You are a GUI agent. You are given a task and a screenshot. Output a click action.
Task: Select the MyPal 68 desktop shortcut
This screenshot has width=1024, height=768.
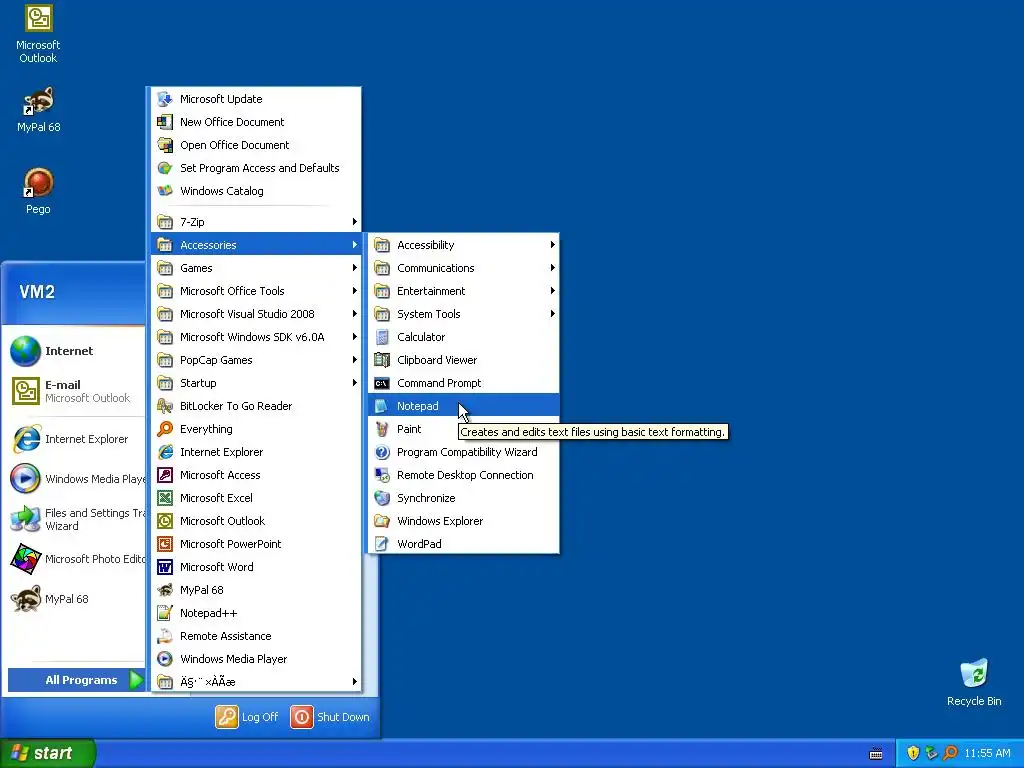pyautogui.click(x=39, y=110)
